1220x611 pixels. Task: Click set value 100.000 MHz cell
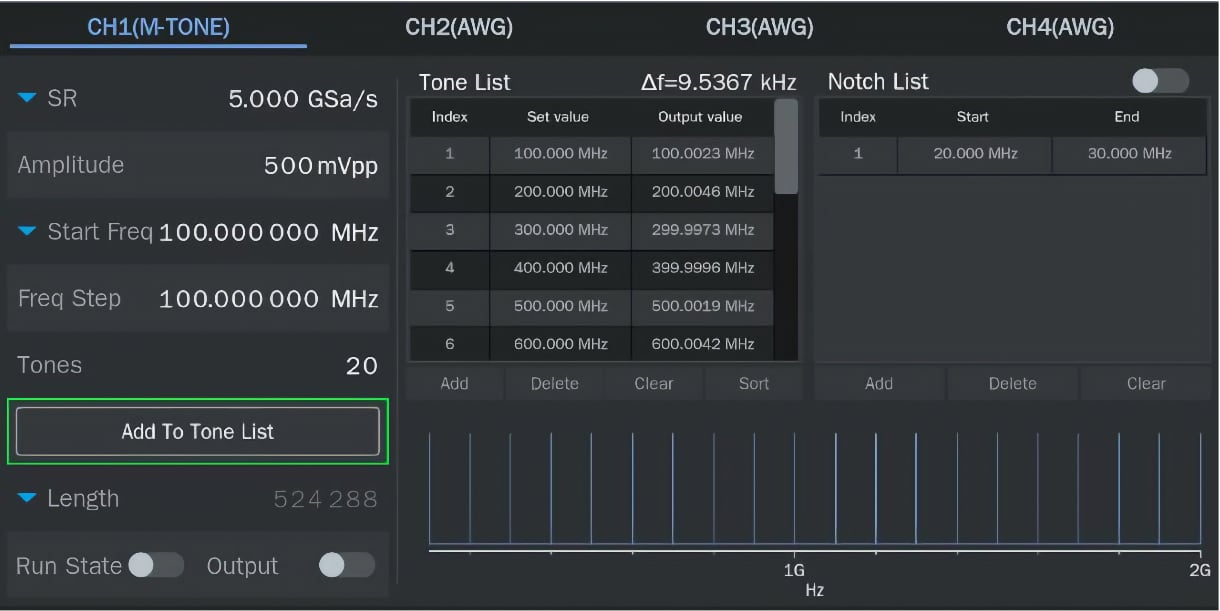pos(561,154)
